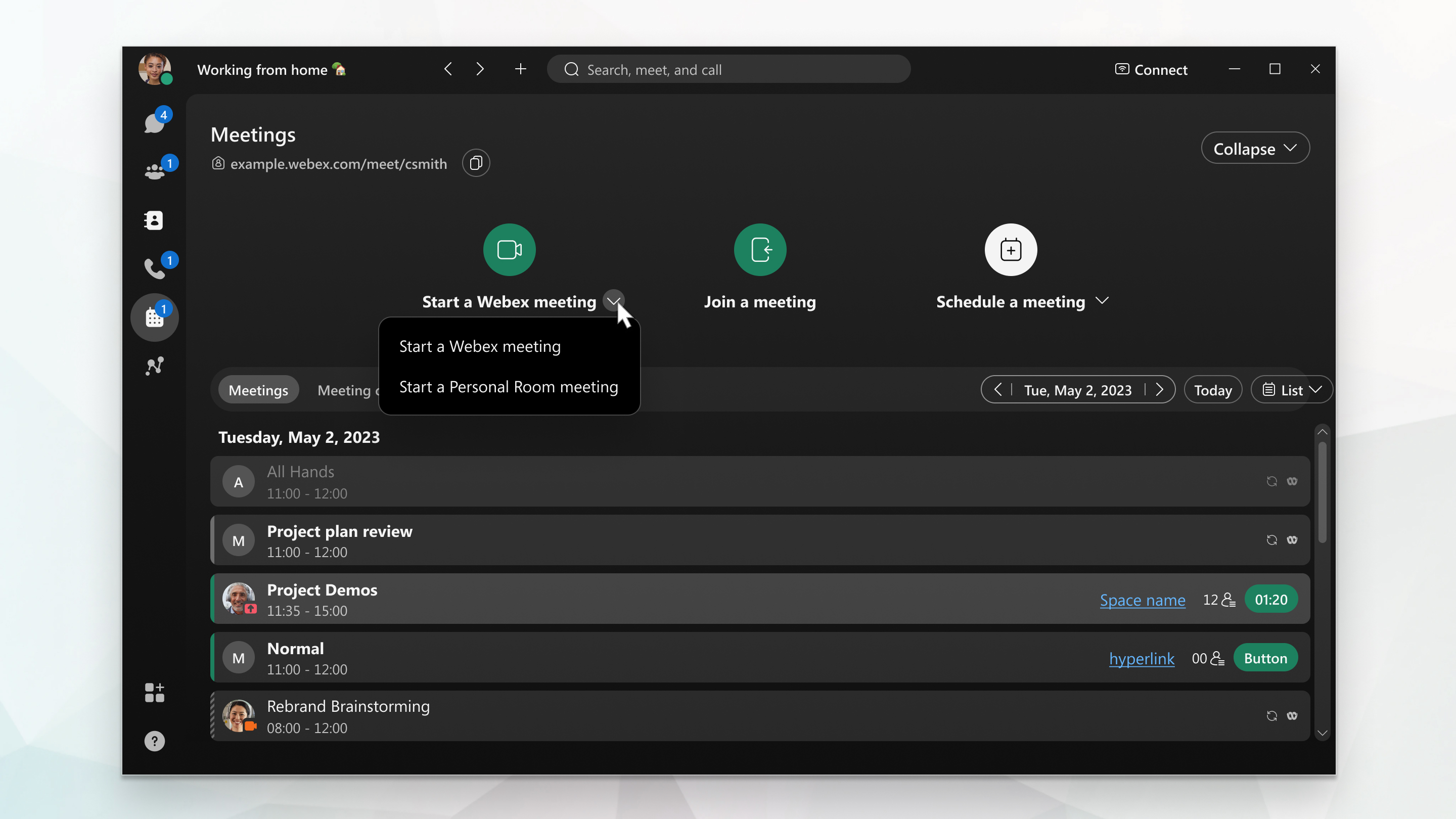Image resolution: width=1456 pixels, height=819 pixels.
Task: Click the Webex icon in Rebrand Brainstorming row
Action: 1292,716
